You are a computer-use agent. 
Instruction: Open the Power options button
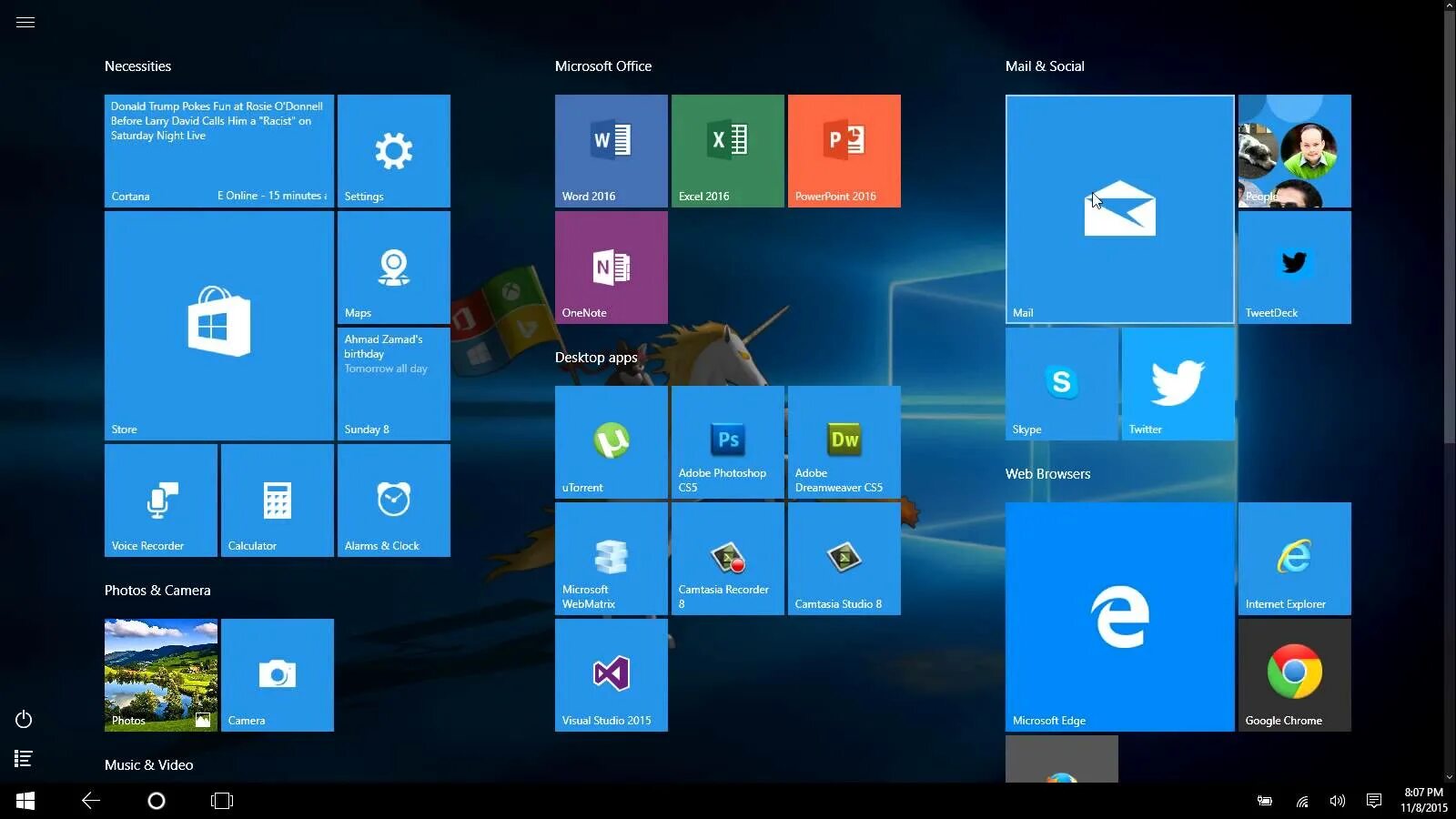click(24, 720)
